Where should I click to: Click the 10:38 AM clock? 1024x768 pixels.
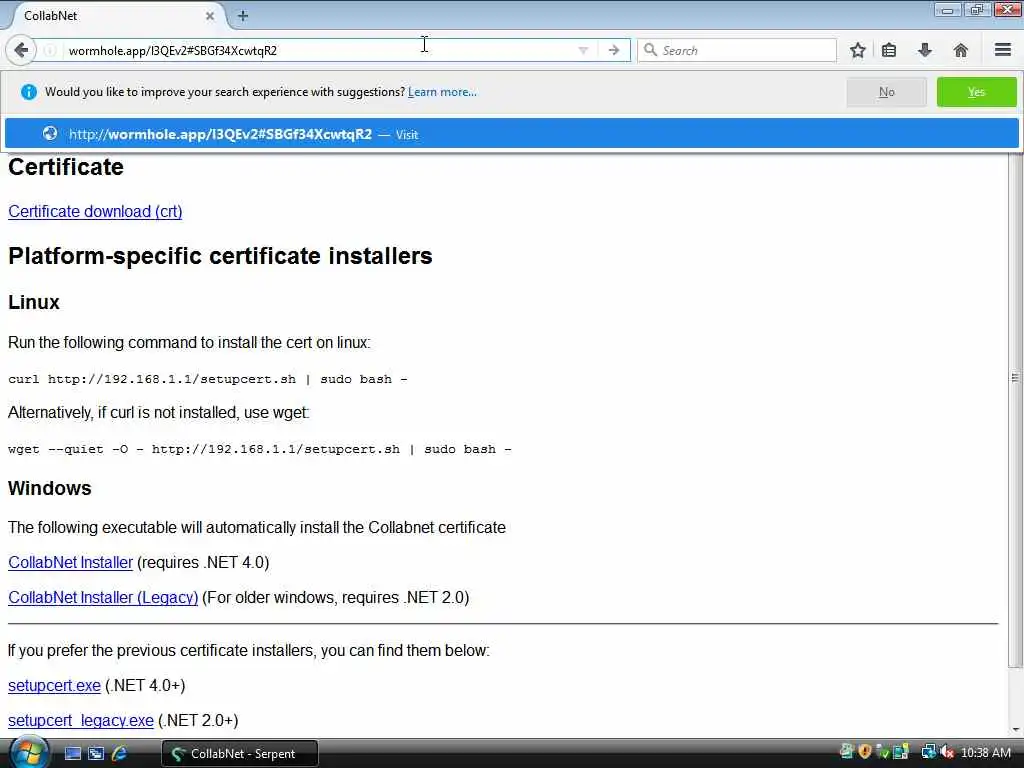(986, 753)
